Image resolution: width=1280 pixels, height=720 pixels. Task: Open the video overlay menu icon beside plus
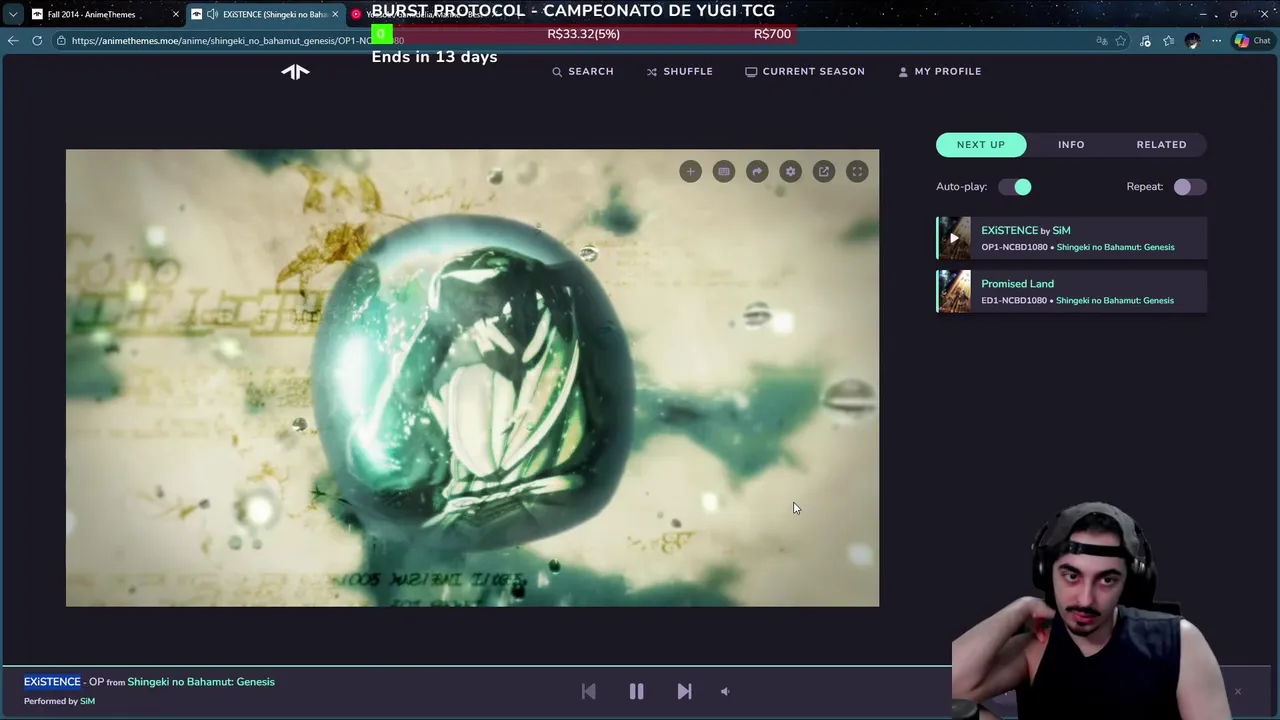click(x=724, y=172)
